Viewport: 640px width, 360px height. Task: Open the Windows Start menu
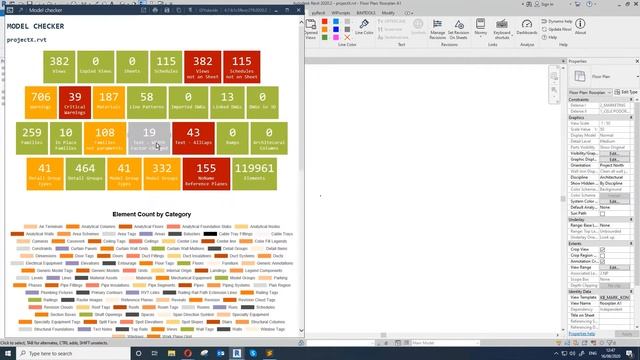[x=8, y=353]
